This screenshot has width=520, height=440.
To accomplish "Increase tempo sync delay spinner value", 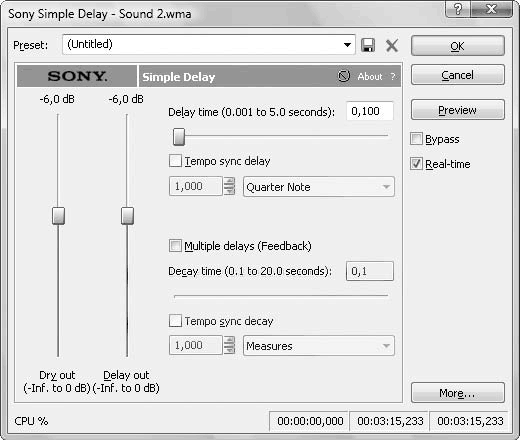I will pyautogui.click(x=229, y=181).
